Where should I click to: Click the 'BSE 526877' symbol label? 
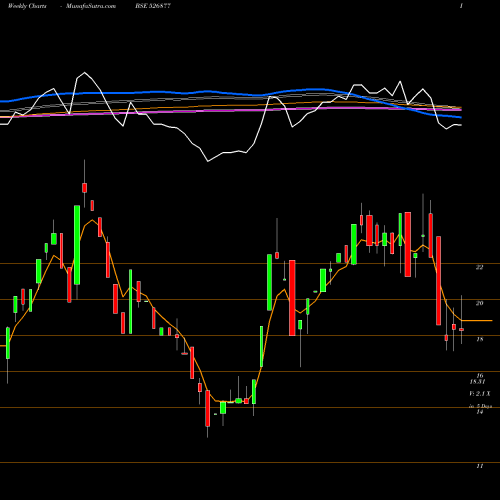click(153, 6)
